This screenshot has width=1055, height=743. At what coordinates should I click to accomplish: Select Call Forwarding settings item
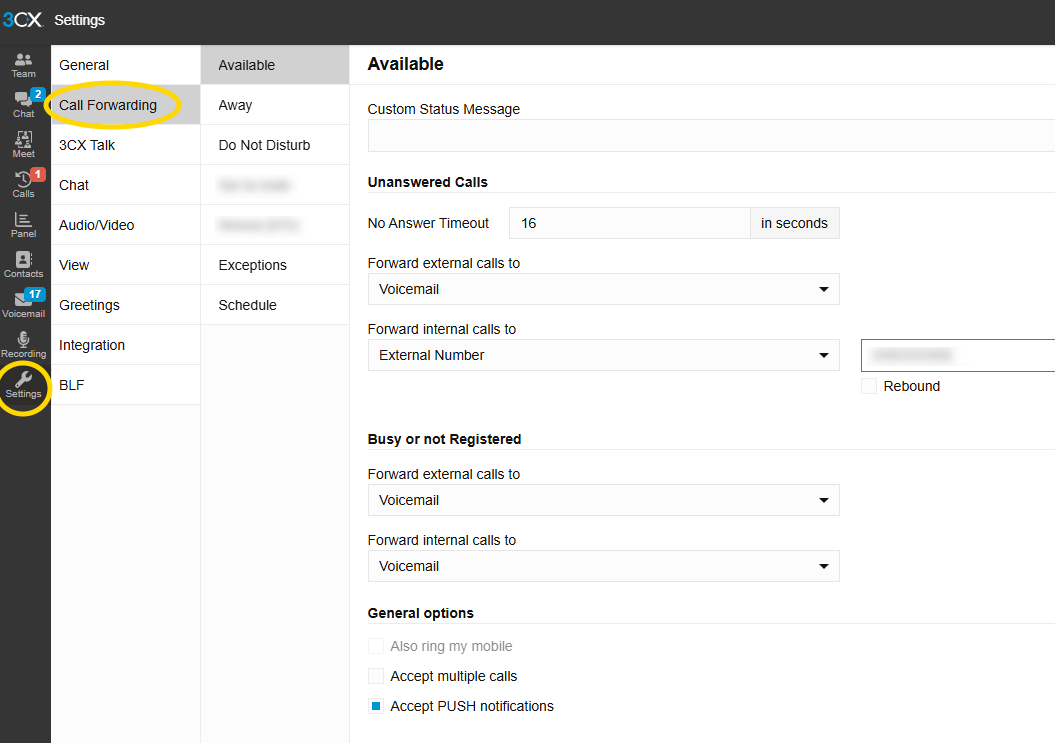126,105
